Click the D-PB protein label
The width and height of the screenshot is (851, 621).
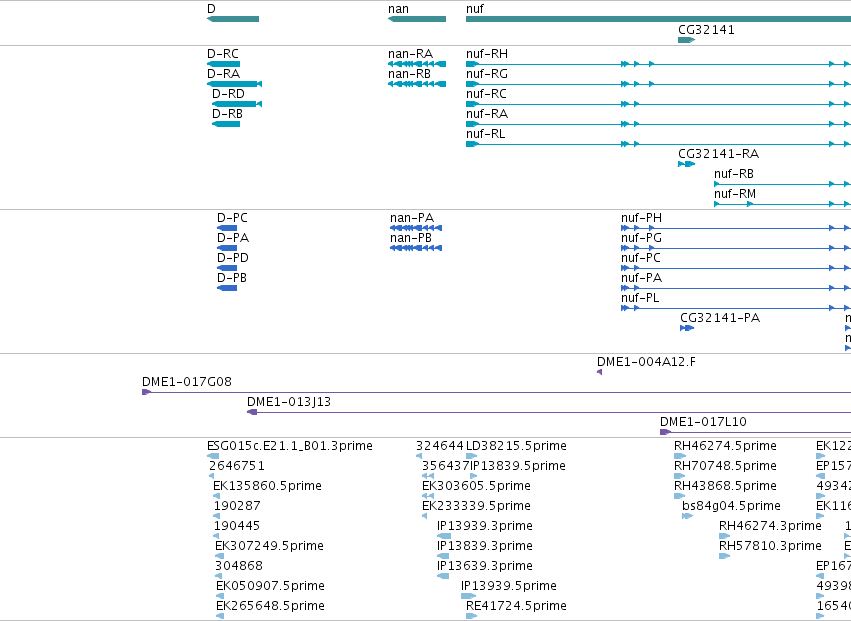[232, 278]
